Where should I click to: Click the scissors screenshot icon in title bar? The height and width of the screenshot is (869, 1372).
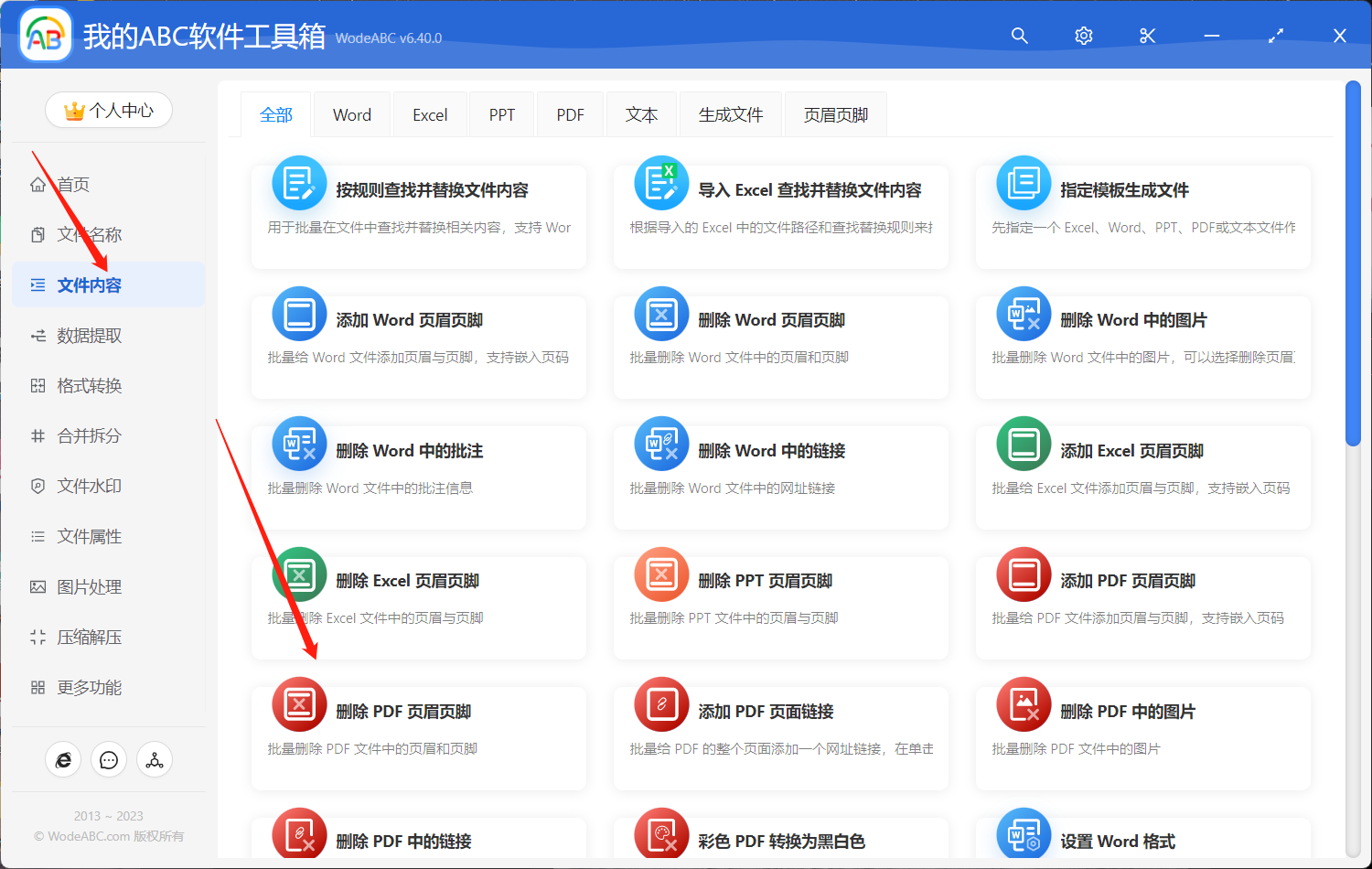(x=1147, y=36)
